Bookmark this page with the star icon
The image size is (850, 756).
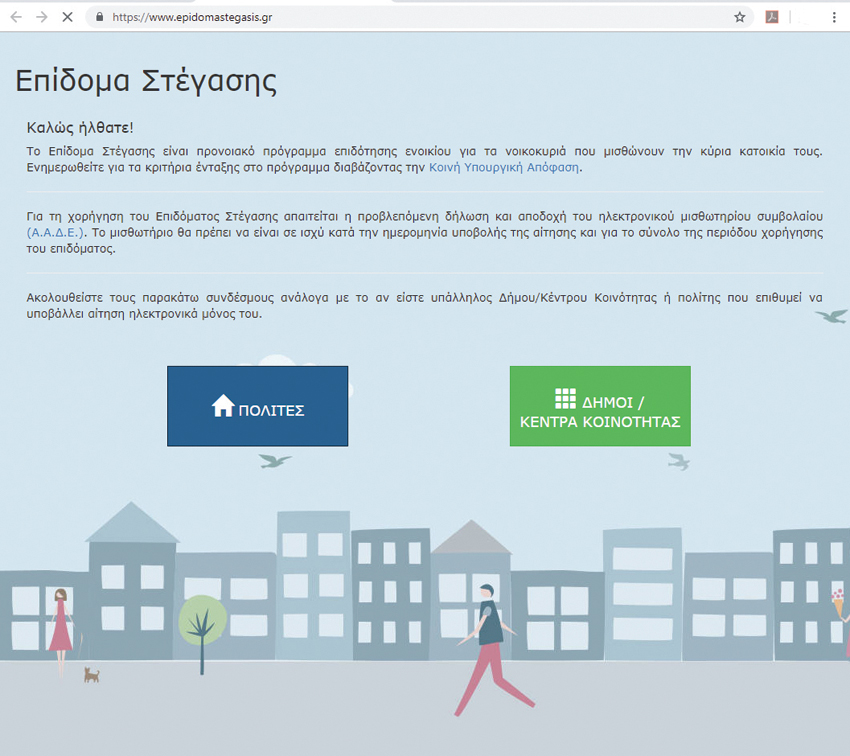coord(739,17)
